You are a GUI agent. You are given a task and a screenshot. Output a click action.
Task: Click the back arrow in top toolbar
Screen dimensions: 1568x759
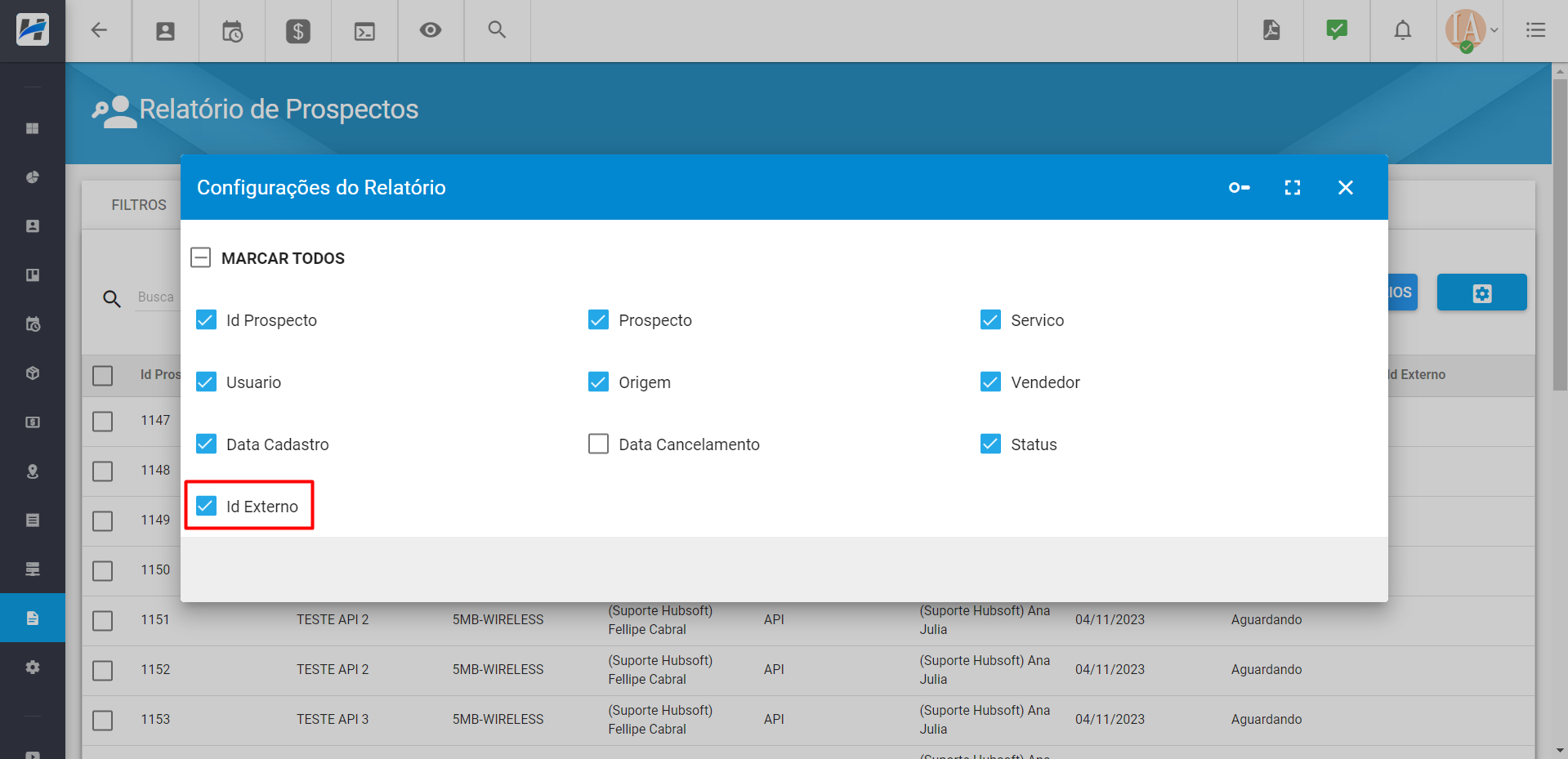tap(99, 31)
